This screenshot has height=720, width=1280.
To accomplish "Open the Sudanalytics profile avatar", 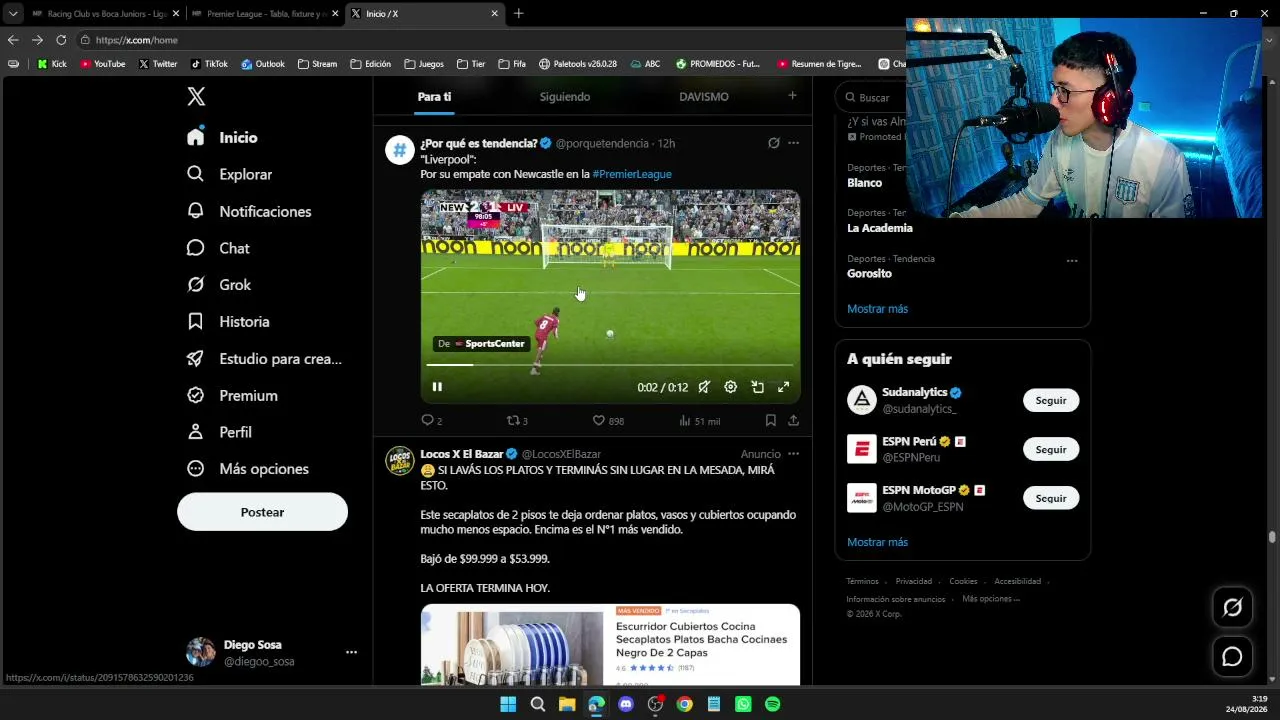I will [861, 400].
